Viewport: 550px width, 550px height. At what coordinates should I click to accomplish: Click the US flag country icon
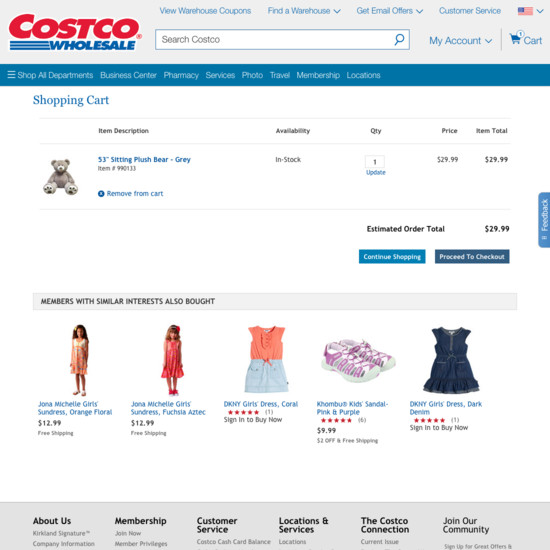pyautogui.click(x=525, y=11)
